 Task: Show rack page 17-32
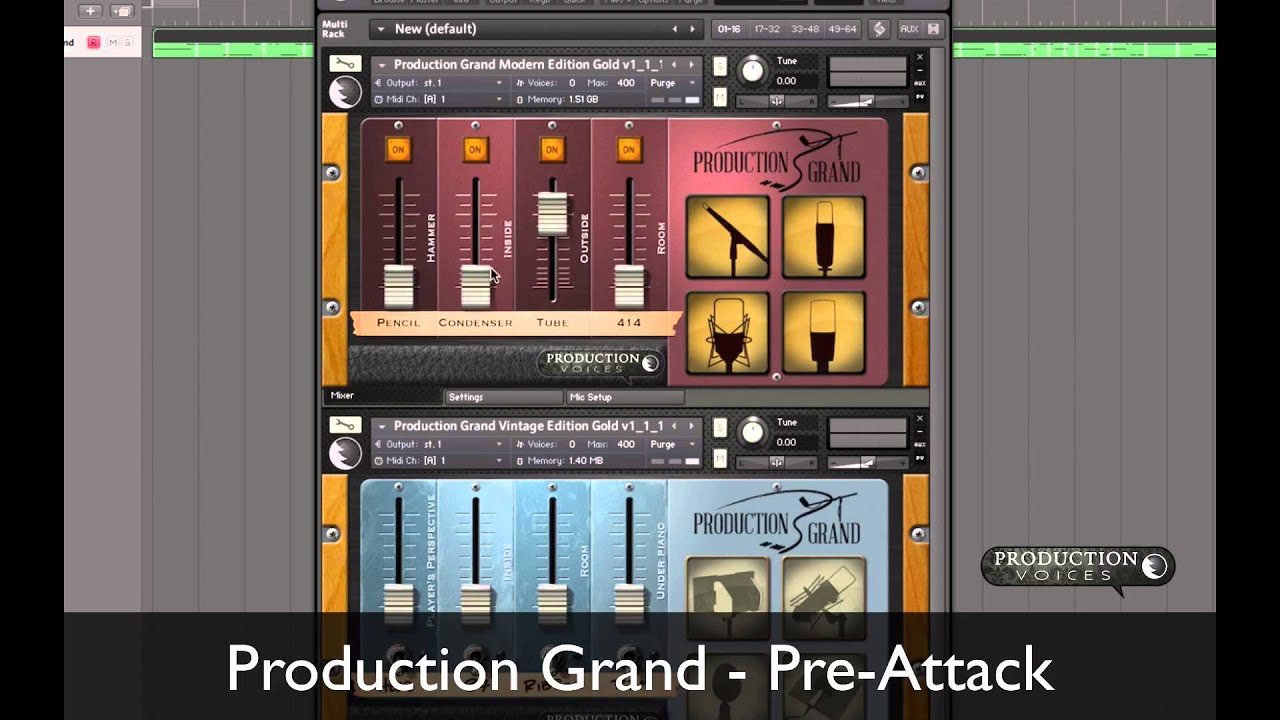(767, 29)
